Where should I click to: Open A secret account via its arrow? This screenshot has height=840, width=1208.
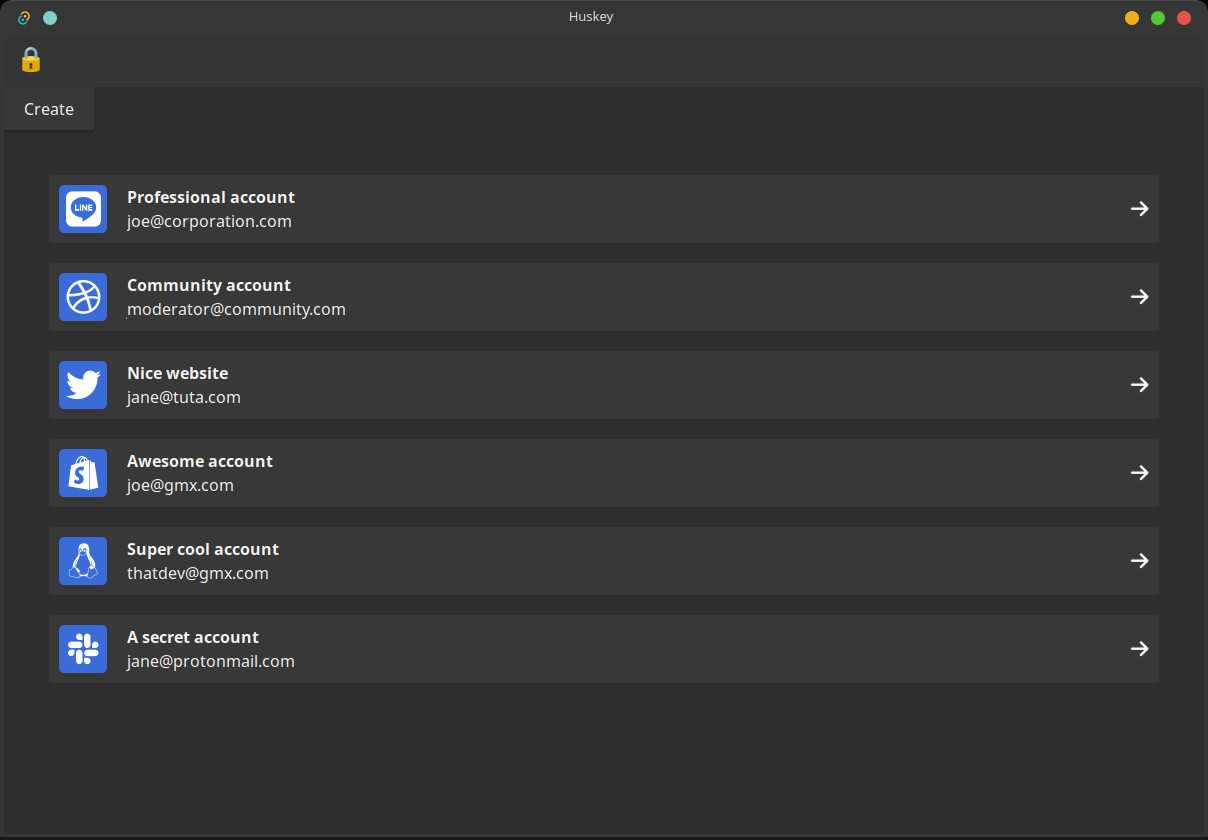click(1139, 649)
